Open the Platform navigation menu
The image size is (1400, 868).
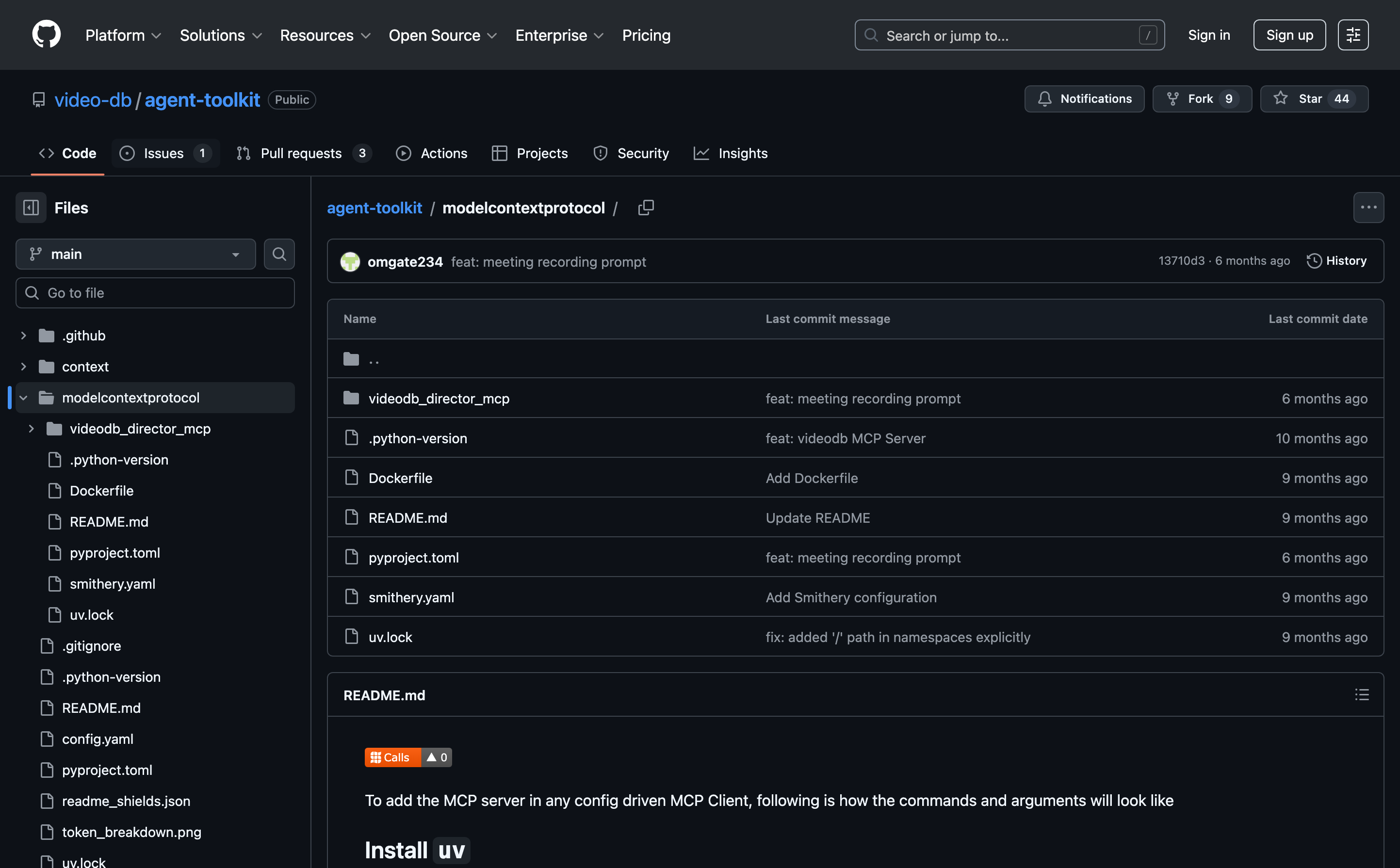click(122, 35)
